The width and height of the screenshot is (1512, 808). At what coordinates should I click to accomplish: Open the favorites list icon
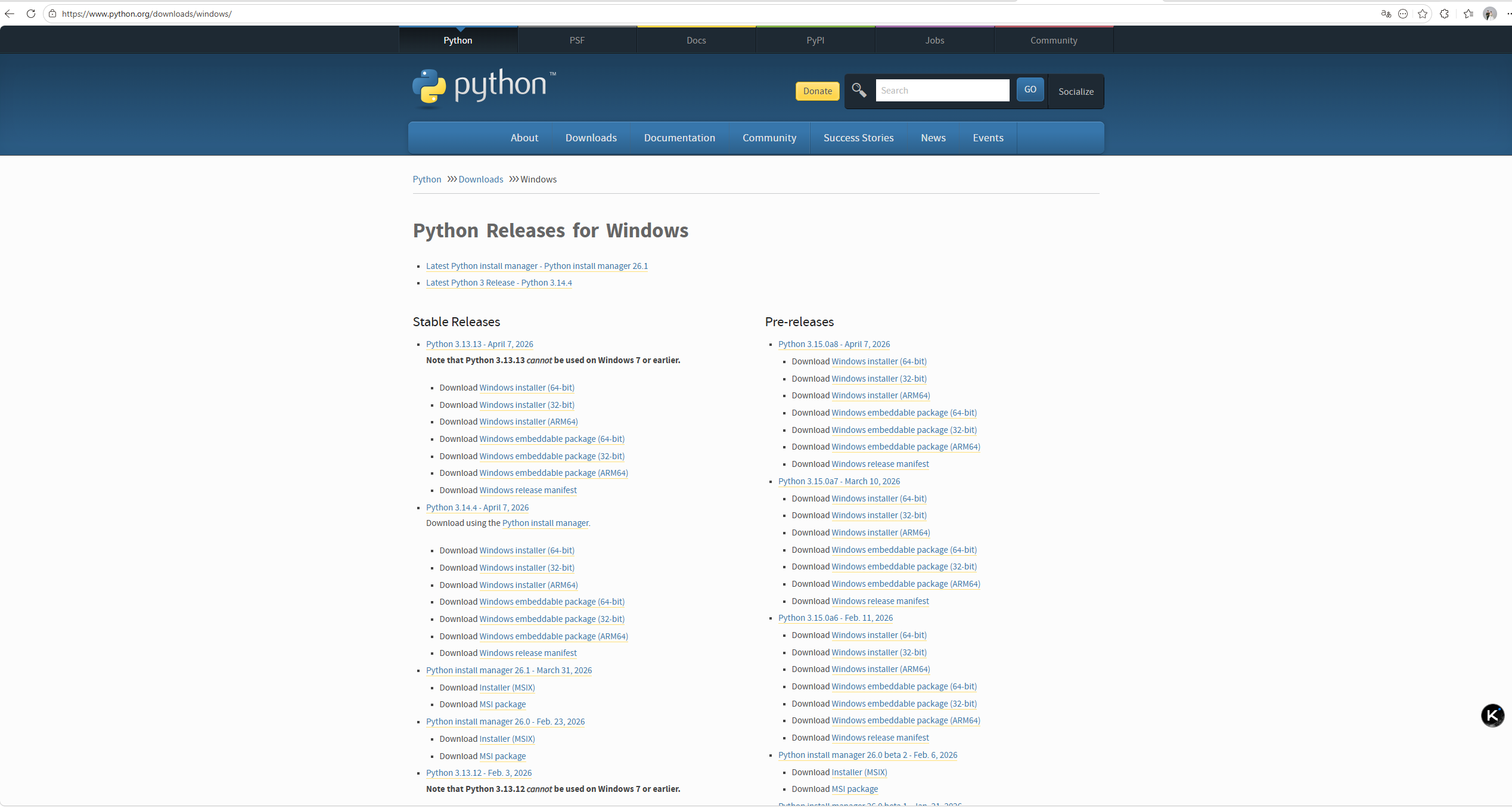(x=1468, y=14)
